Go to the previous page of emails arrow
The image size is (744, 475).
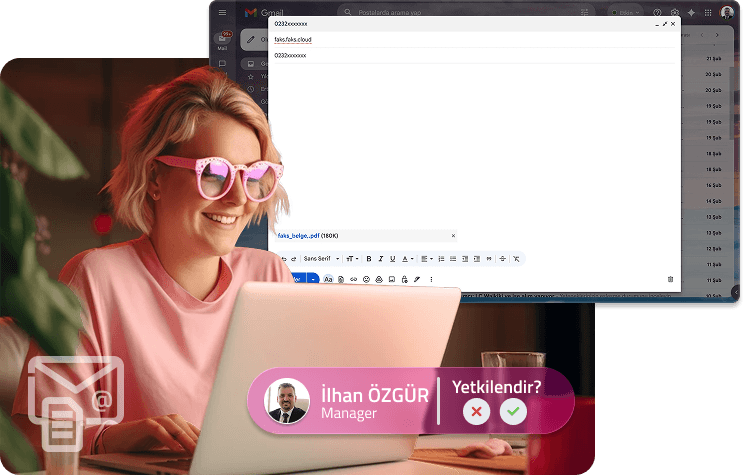[x=702, y=35]
